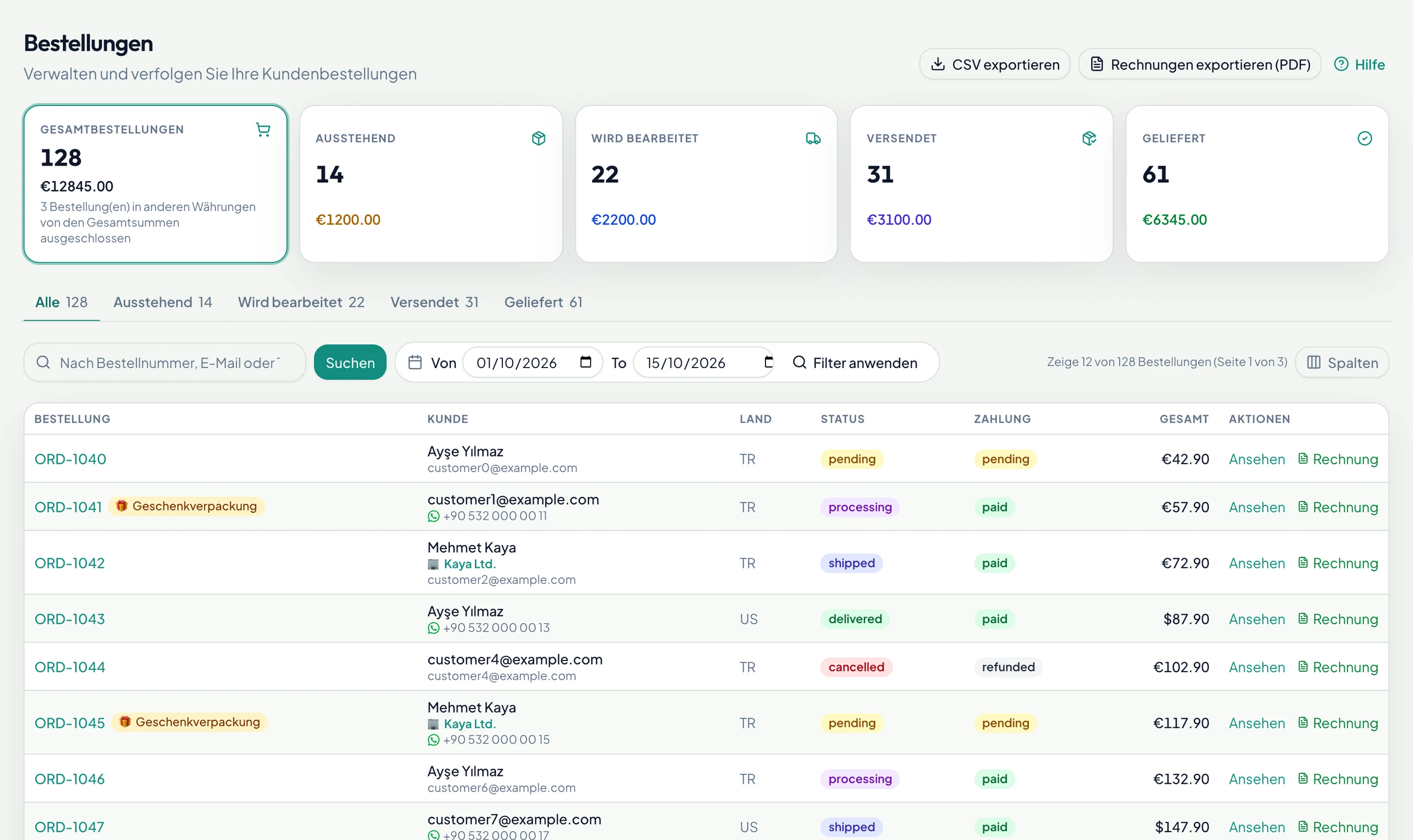This screenshot has height=840, width=1413.
Task: Switch to the Geliefert 61 tab
Action: coord(543,302)
